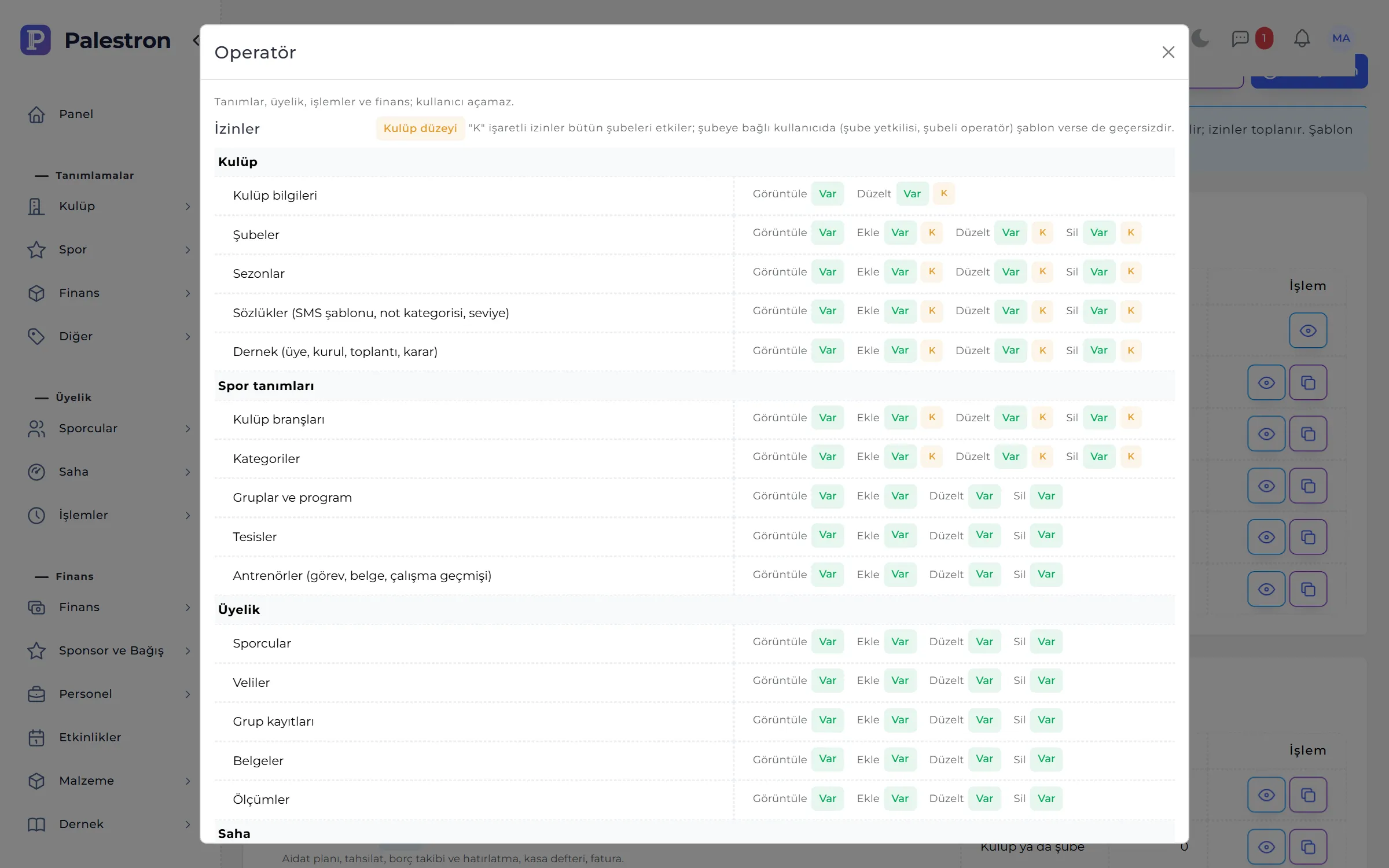Click the Kulüp düzeyi badge
The image size is (1389, 868).
tap(420, 128)
